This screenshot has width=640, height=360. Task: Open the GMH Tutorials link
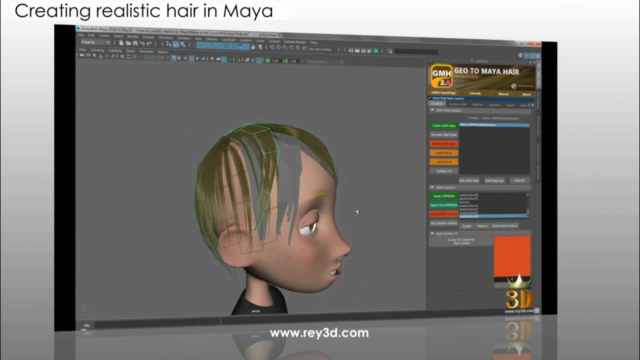475,93
